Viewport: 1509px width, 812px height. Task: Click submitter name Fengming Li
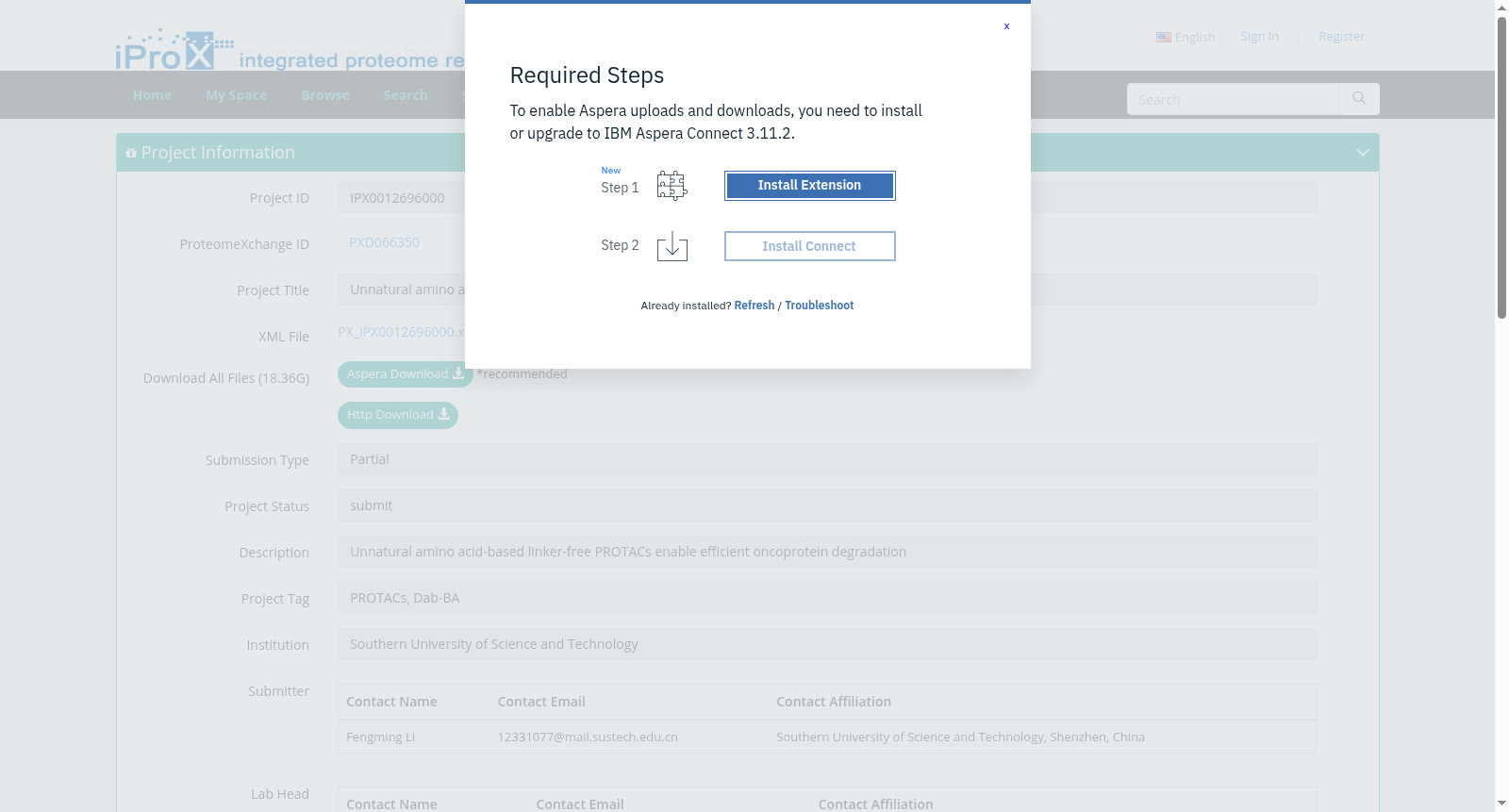tap(380, 737)
